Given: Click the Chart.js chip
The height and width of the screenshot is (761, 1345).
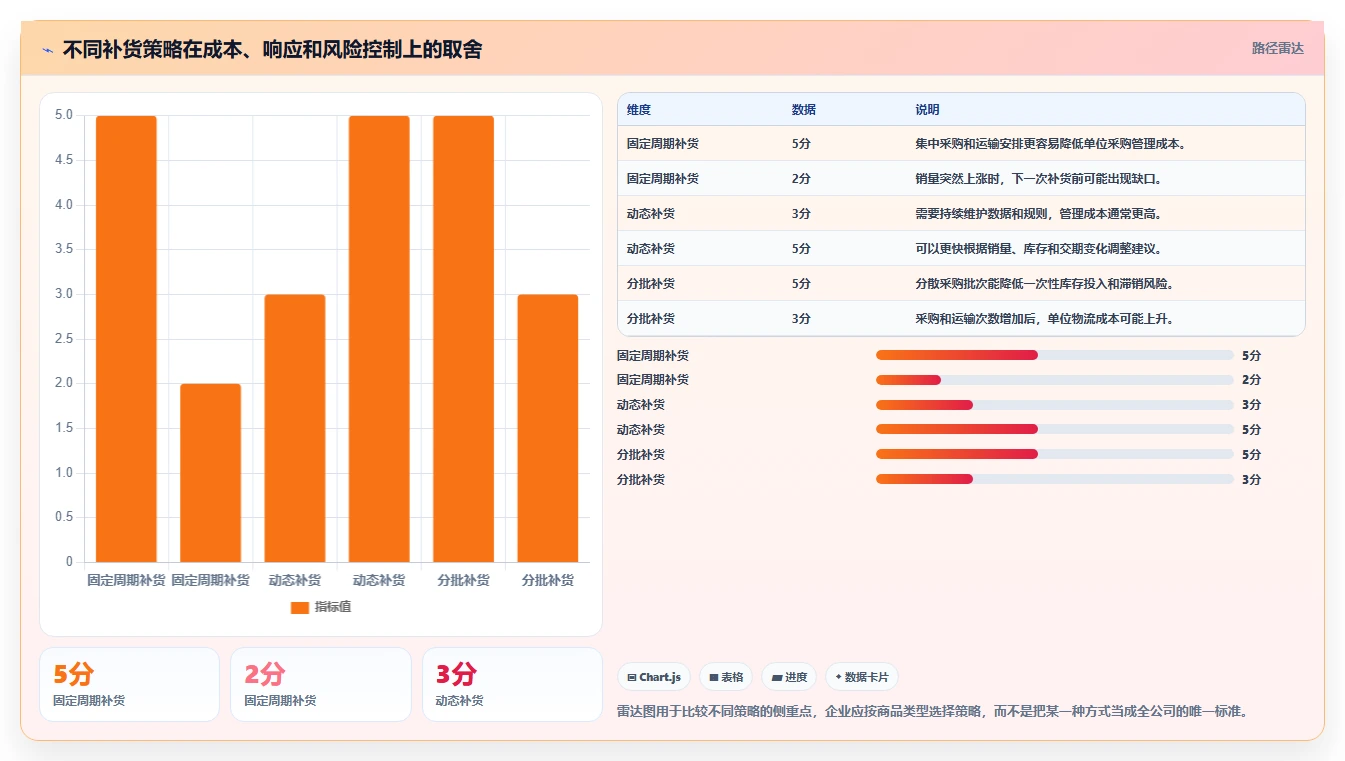Looking at the screenshot, I should (x=654, y=677).
